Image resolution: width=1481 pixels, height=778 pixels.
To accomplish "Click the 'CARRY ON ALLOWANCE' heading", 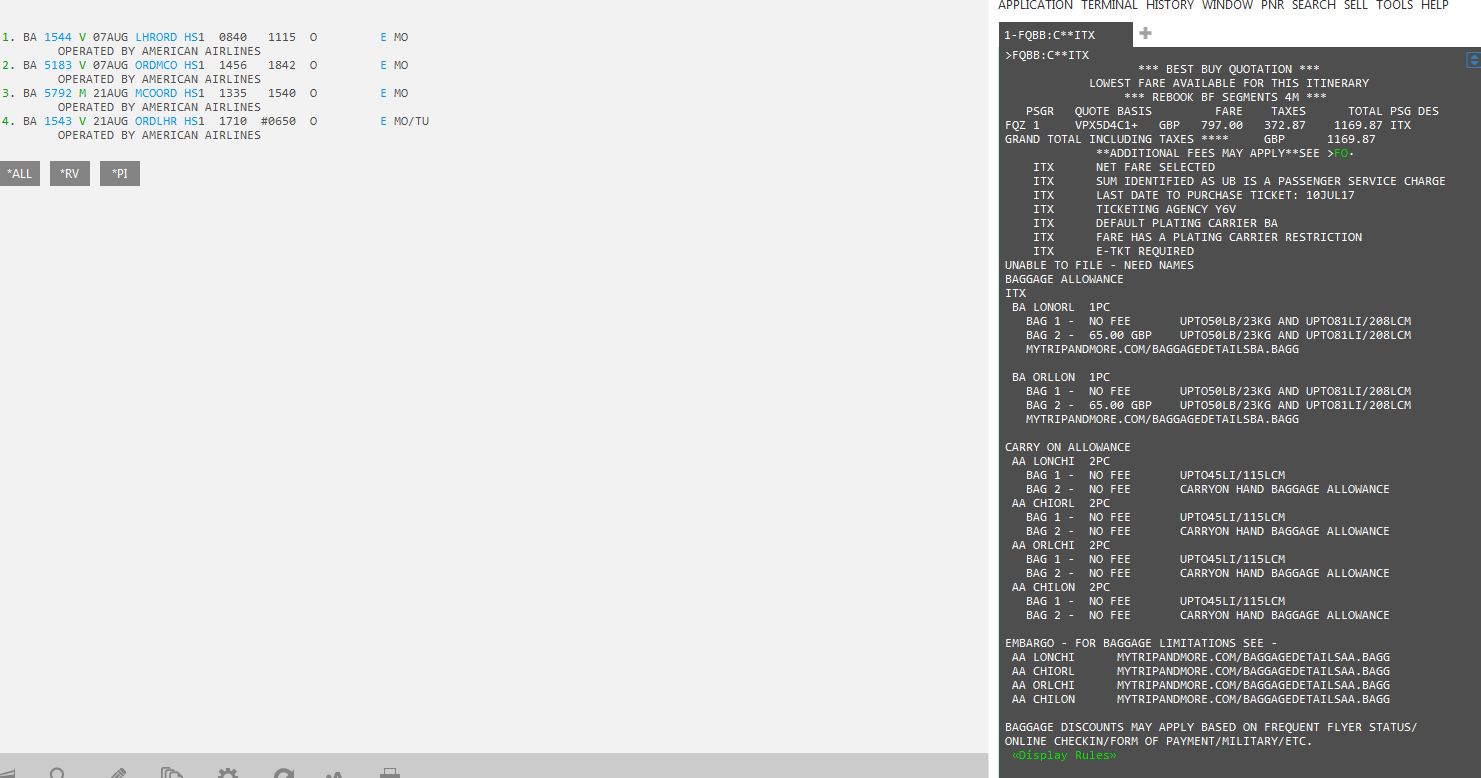I will (x=1068, y=448).
